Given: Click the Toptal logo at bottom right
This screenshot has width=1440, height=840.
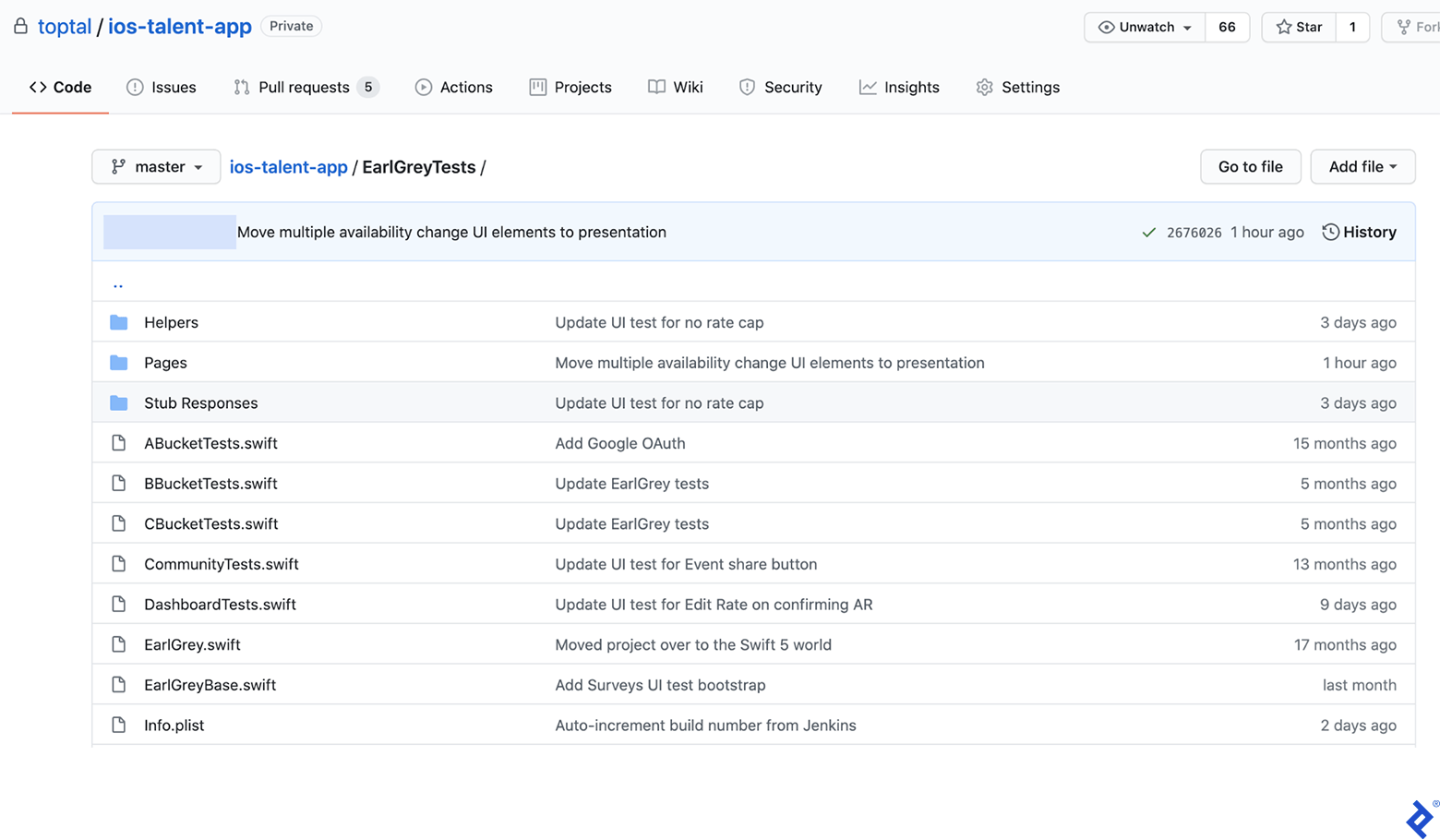Looking at the screenshot, I should (x=1418, y=817).
